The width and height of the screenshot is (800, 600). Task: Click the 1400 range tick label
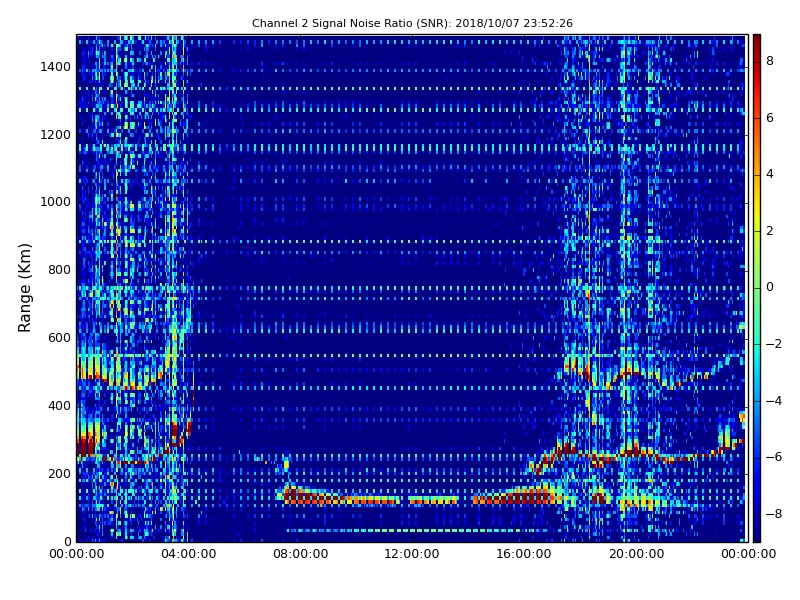click(x=56, y=67)
